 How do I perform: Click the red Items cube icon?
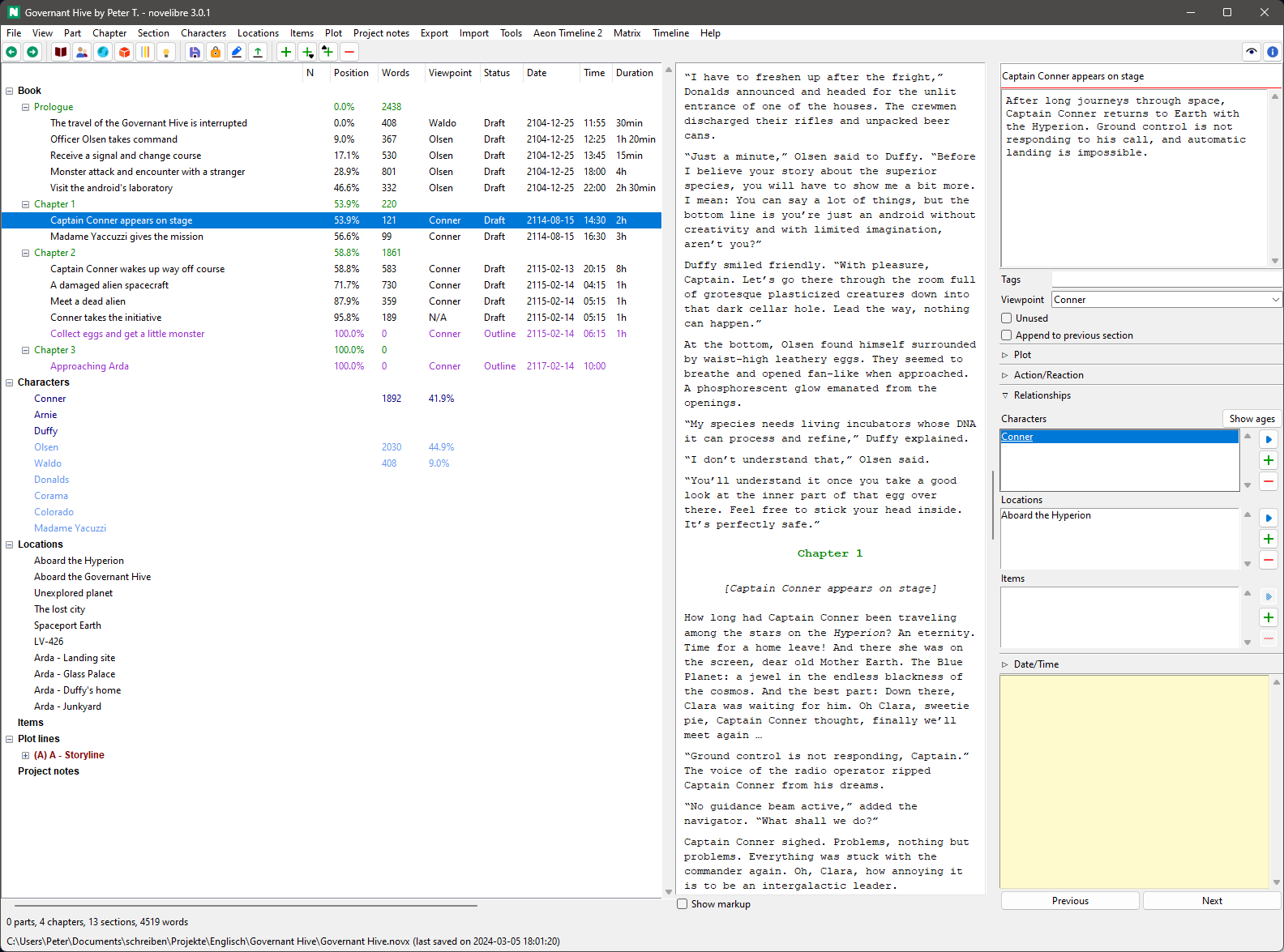click(124, 52)
